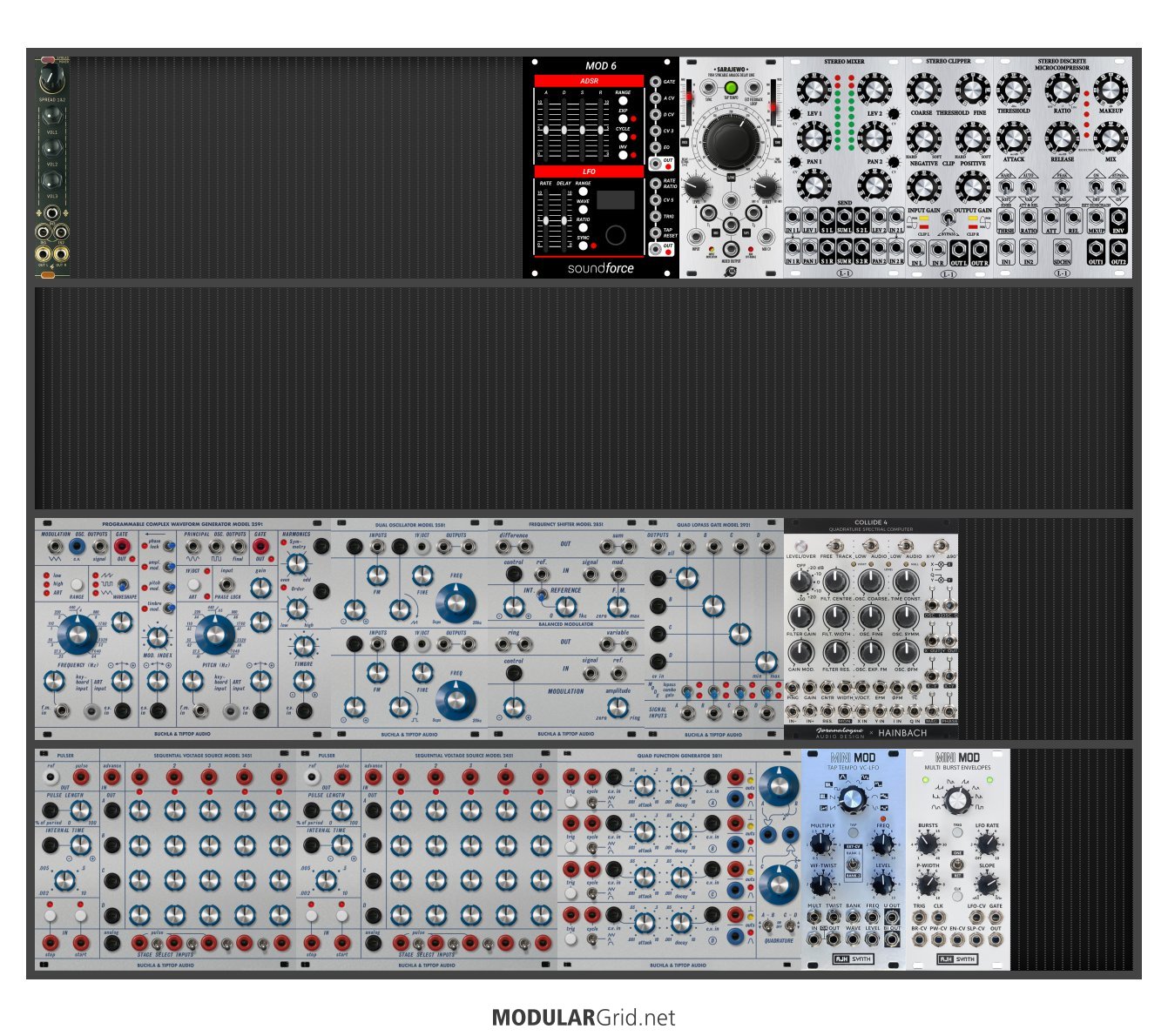The image size is (1168, 1036).
Task: Click the FILTER GAIN knob on Collide 4
Action: (x=801, y=616)
